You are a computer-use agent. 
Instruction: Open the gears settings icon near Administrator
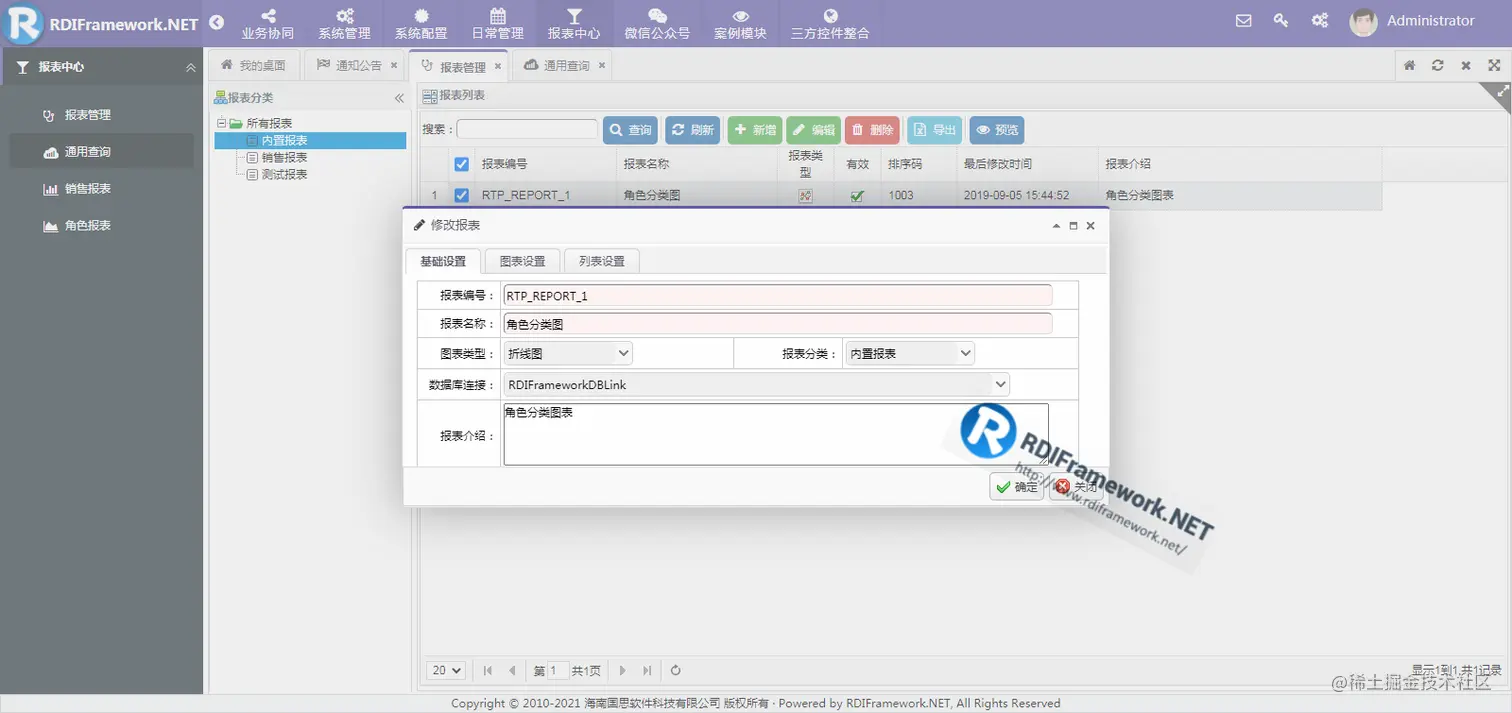pyautogui.click(x=1319, y=20)
